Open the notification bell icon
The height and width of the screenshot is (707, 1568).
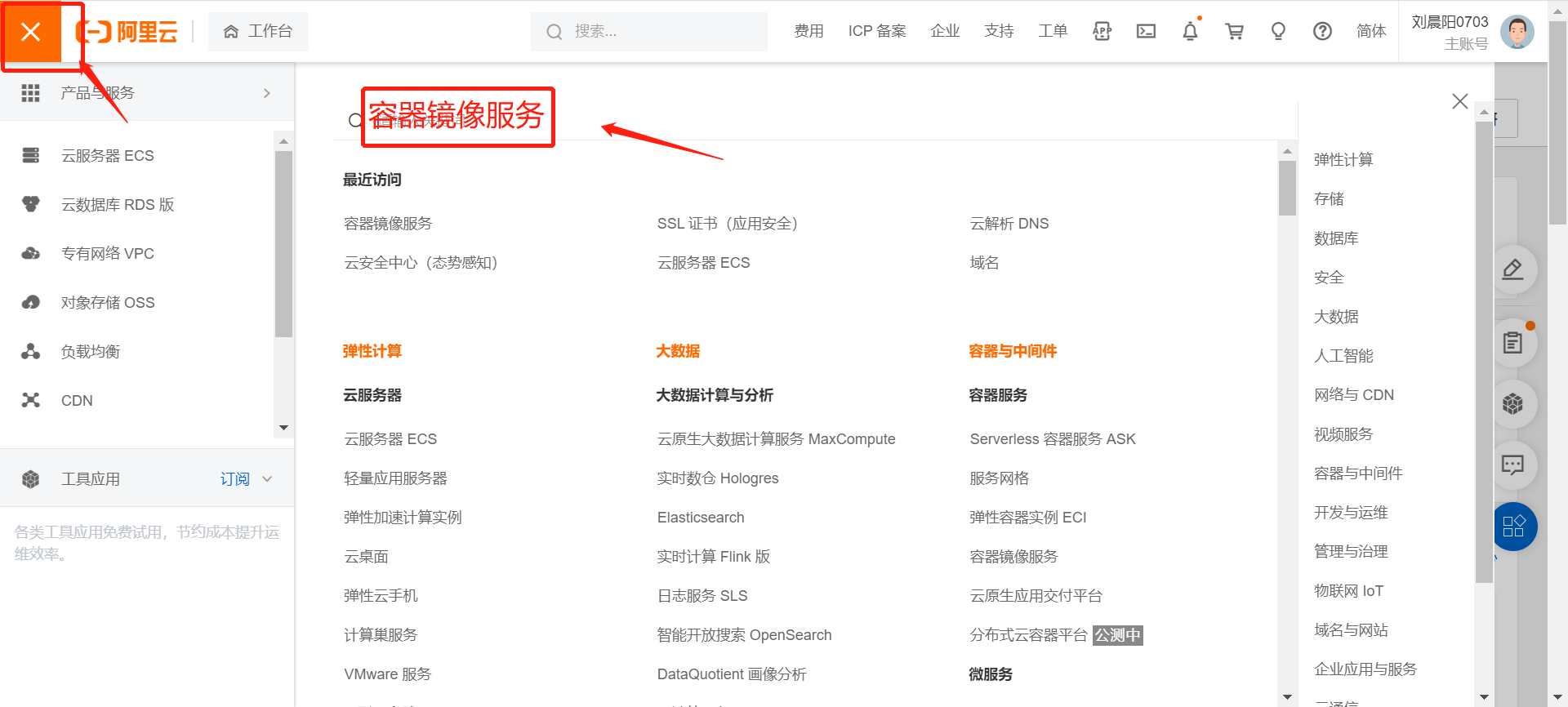tap(1190, 31)
